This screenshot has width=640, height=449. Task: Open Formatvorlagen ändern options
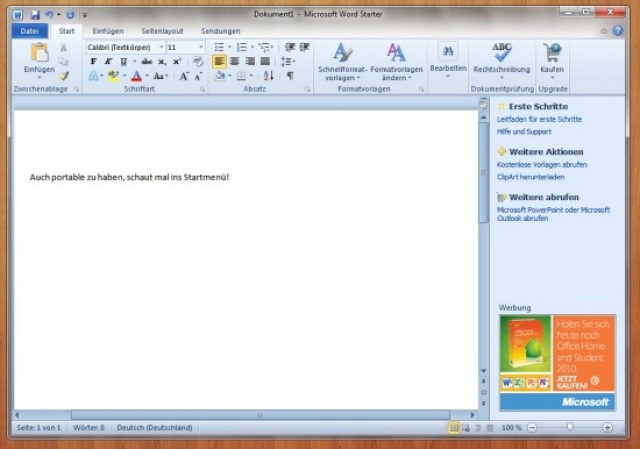click(396, 61)
